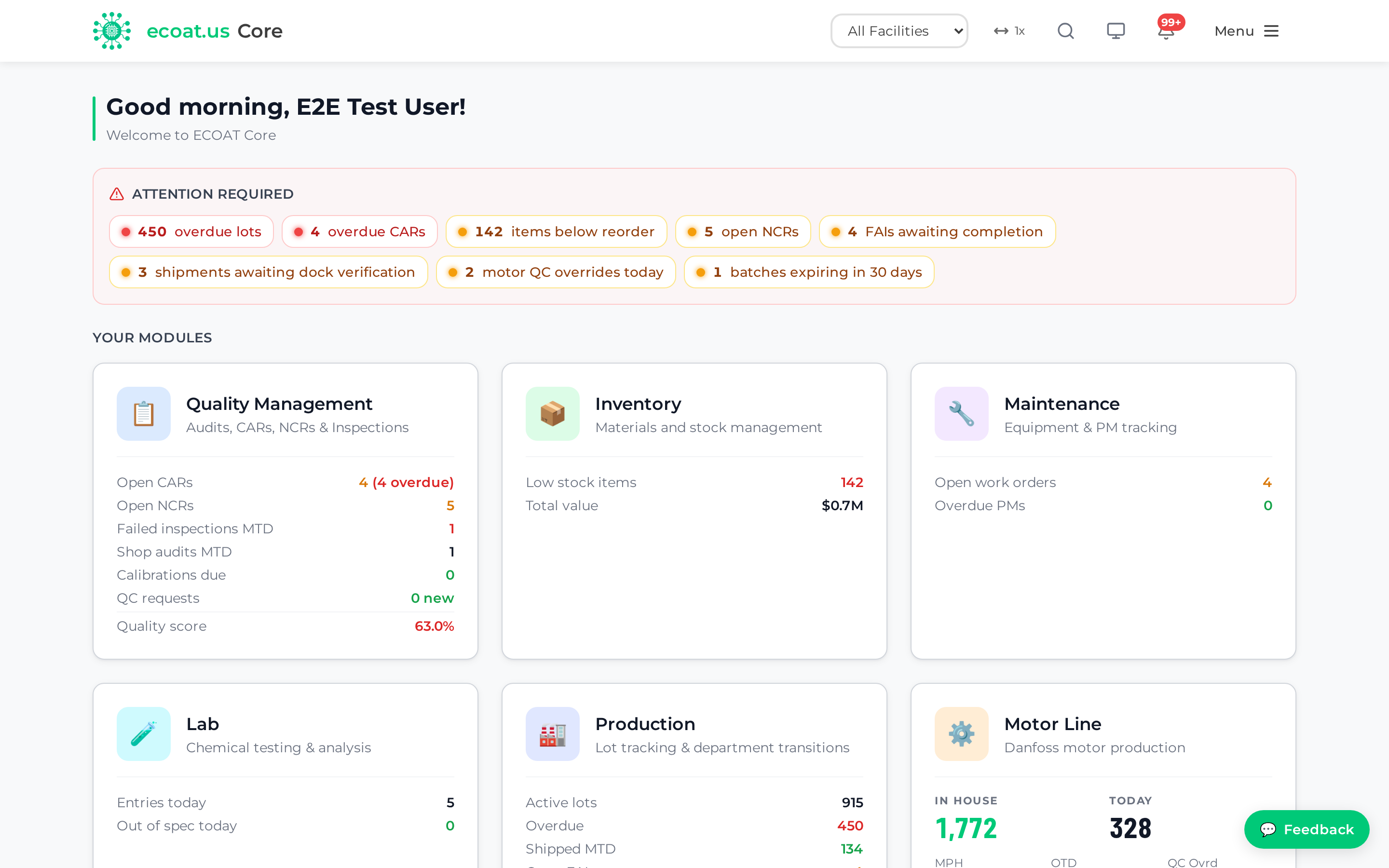Click the Production factory icon

click(x=552, y=733)
